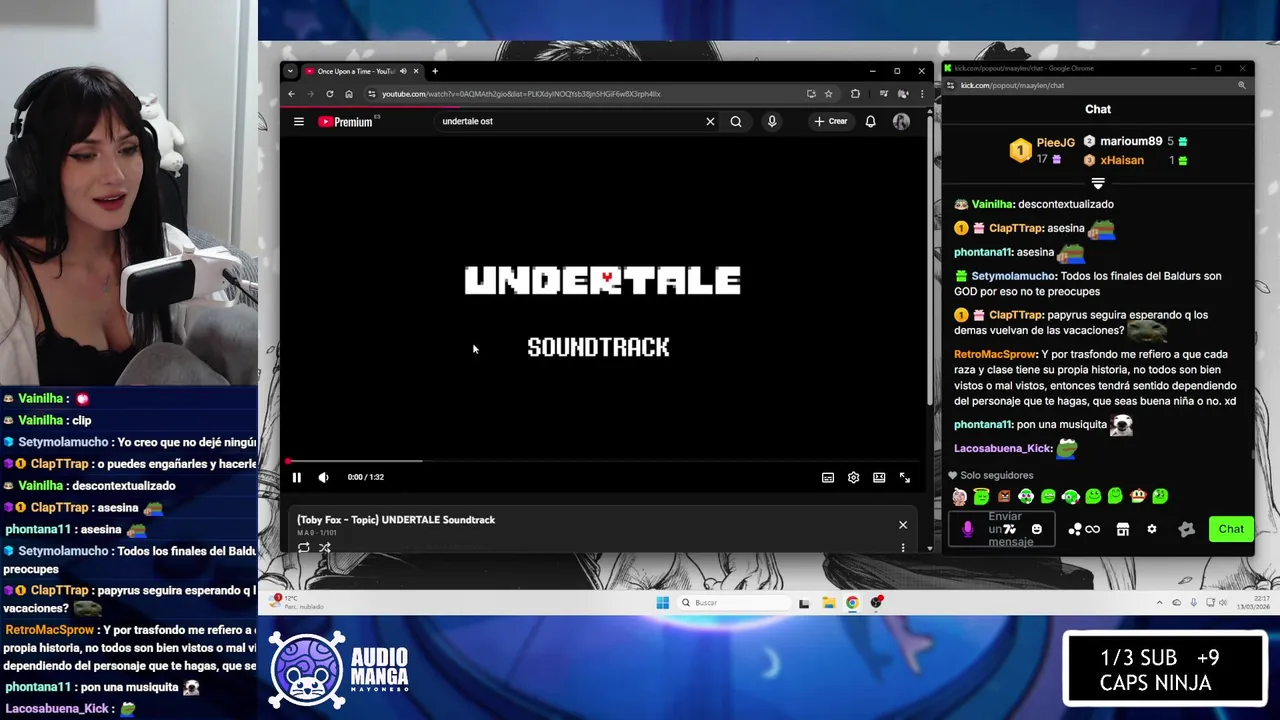Open the YouTube account avatar menu
Screen dimensions: 1280x720
(901, 122)
